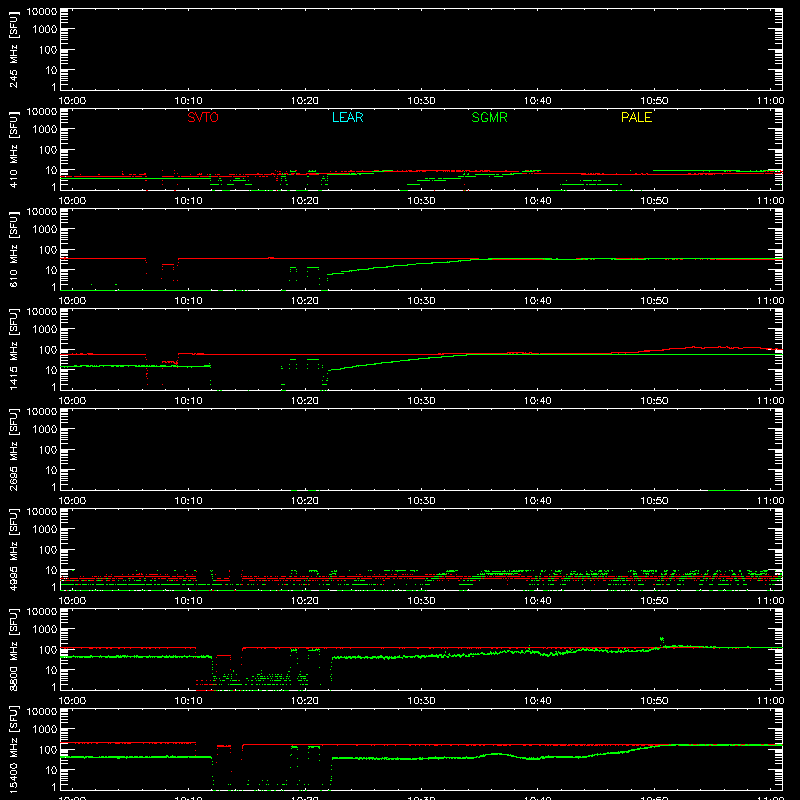This screenshot has width=800, height=800.
Task: Click 10:10 tick under 2695 MHz panel
Action: click(x=188, y=501)
